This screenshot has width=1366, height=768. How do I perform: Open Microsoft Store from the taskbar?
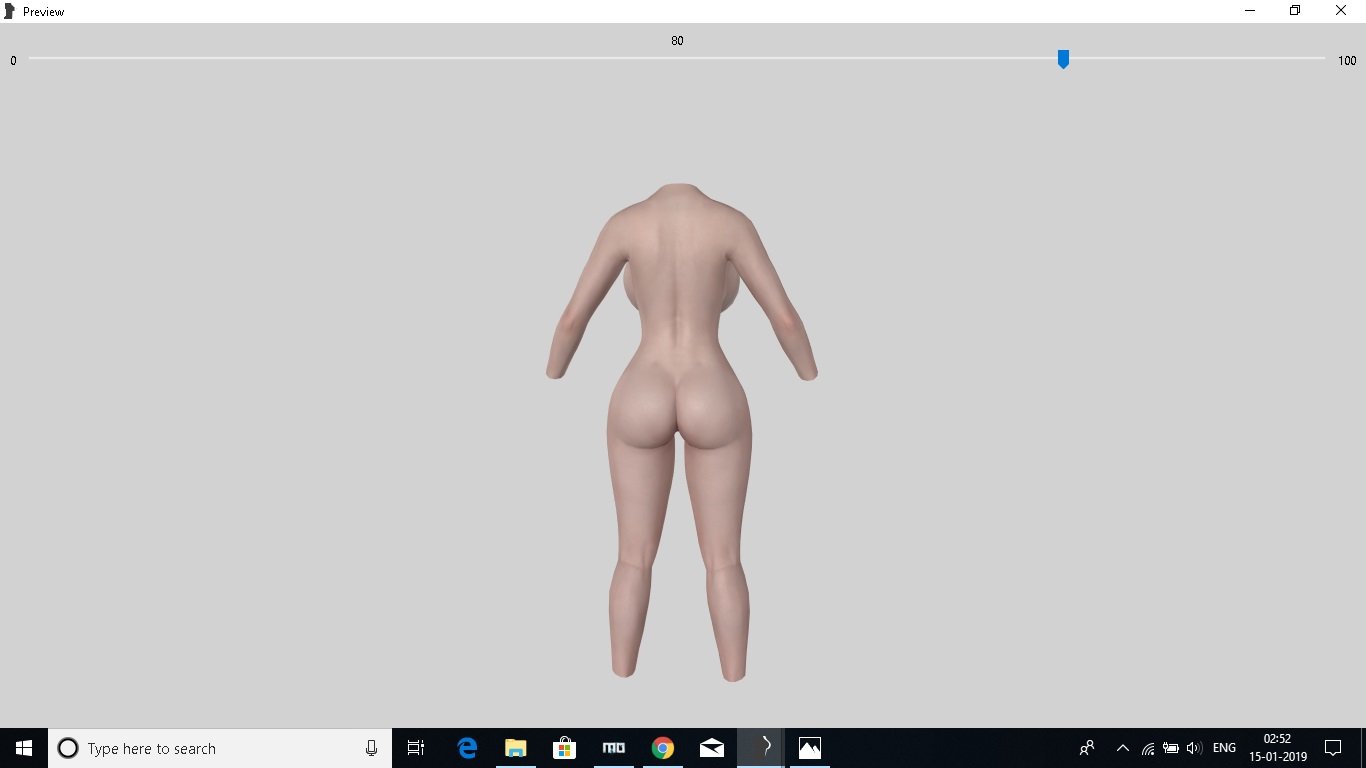click(x=565, y=748)
